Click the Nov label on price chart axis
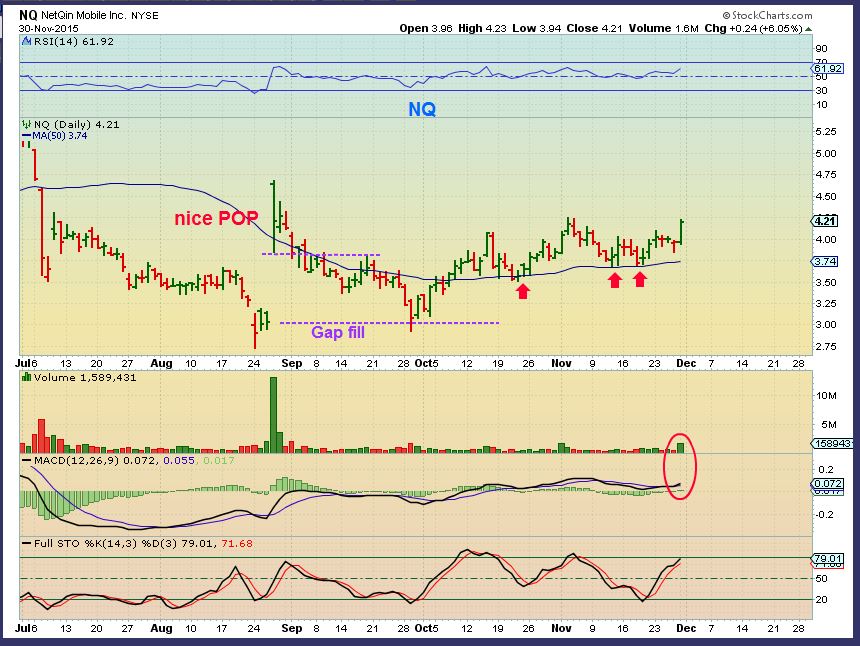Screen dimensions: 860x646 (x=561, y=364)
